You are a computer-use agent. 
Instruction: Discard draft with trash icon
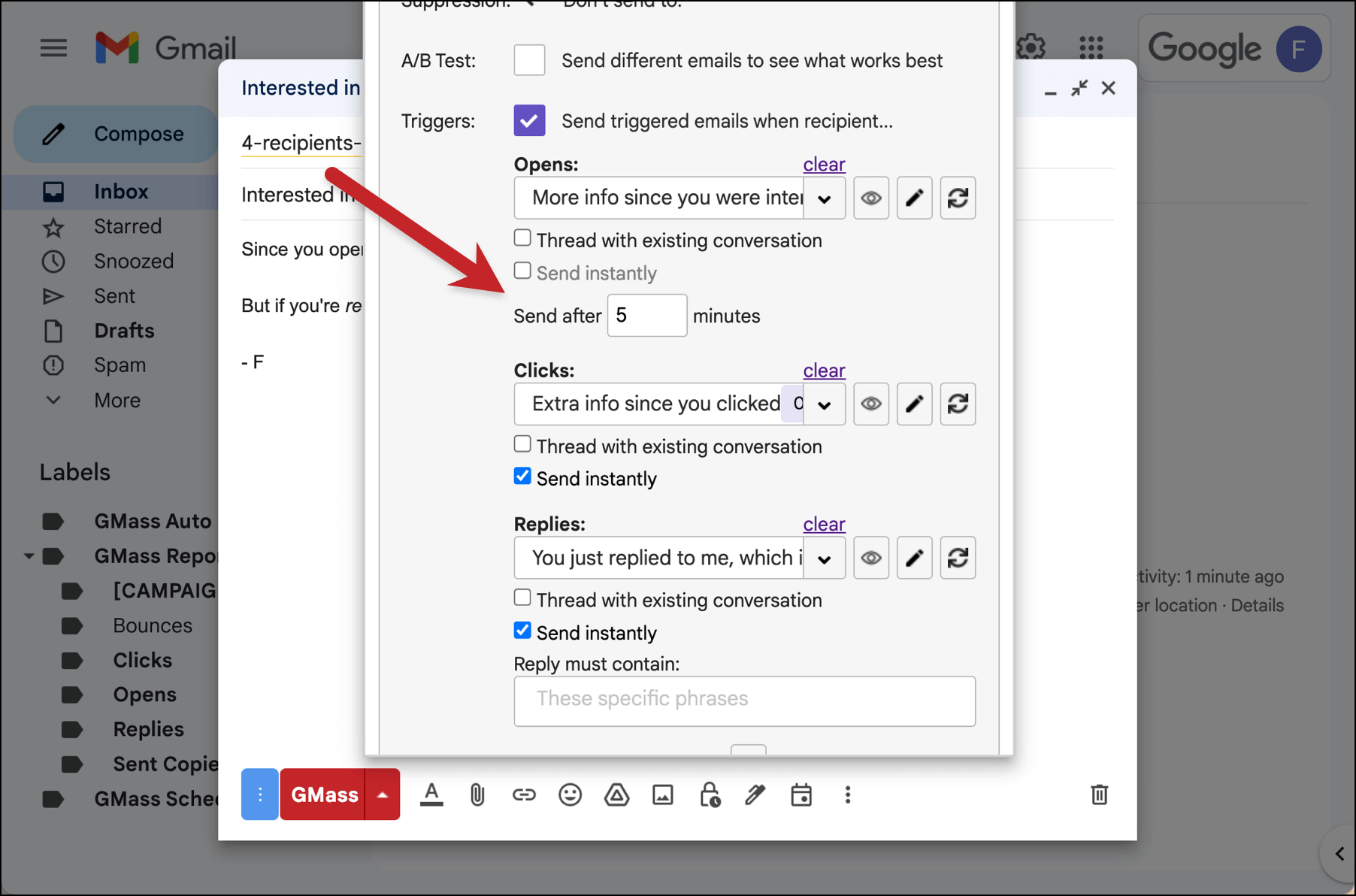[x=1099, y=795]
